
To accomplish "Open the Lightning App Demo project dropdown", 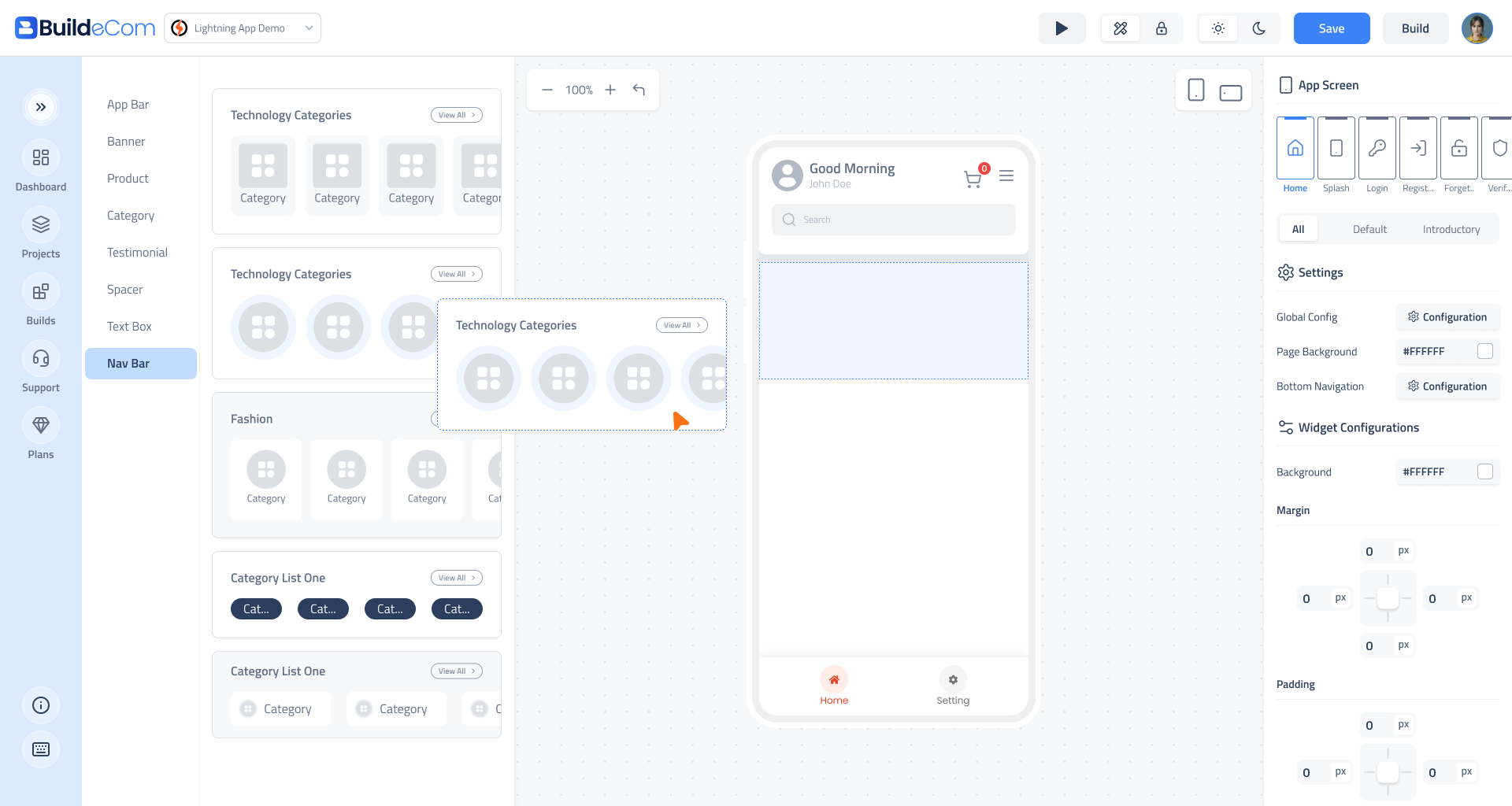I will tap(243, 28).
